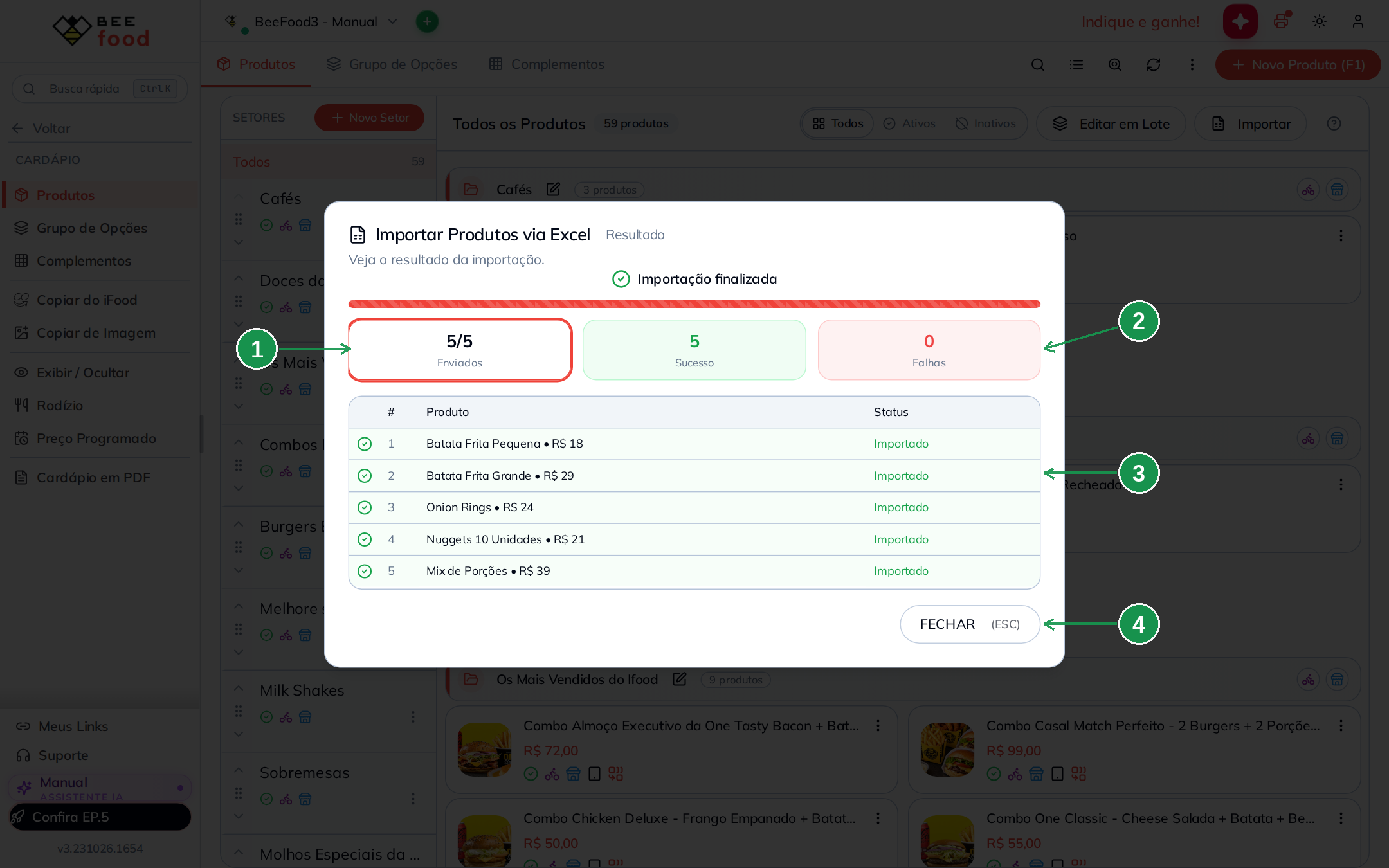Click the Batata Frita Pequena row
Viewport: 1389px width, 868px height.
(x=694, y=444)
